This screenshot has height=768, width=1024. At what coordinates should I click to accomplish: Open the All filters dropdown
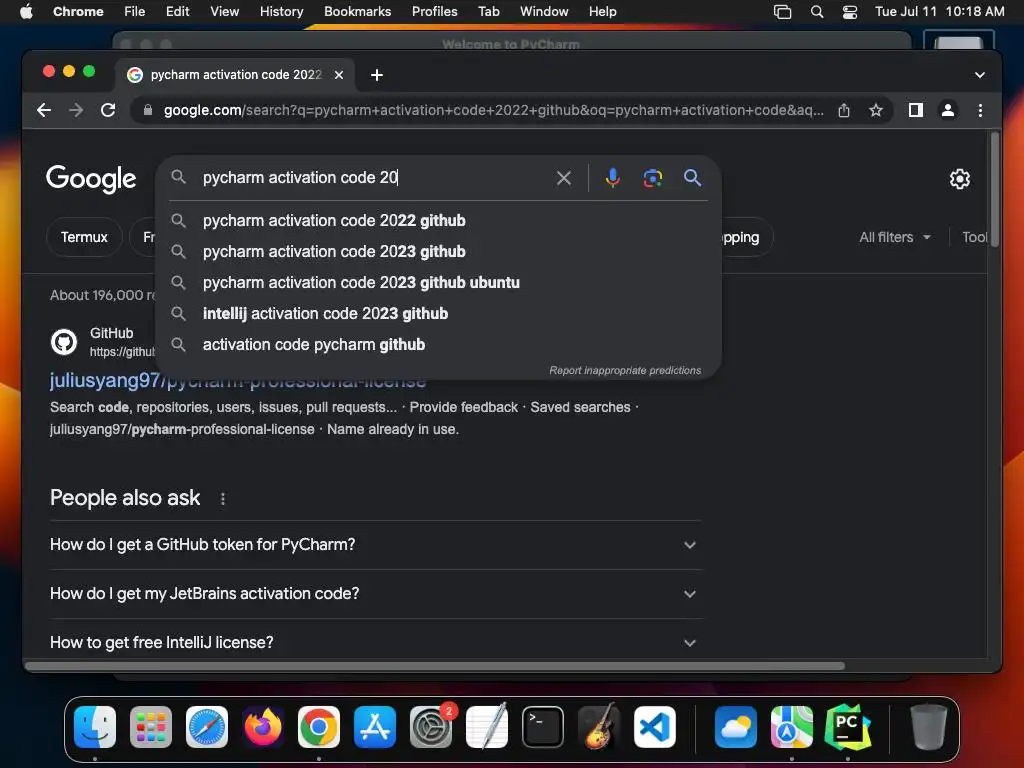(x=895, y=237)
